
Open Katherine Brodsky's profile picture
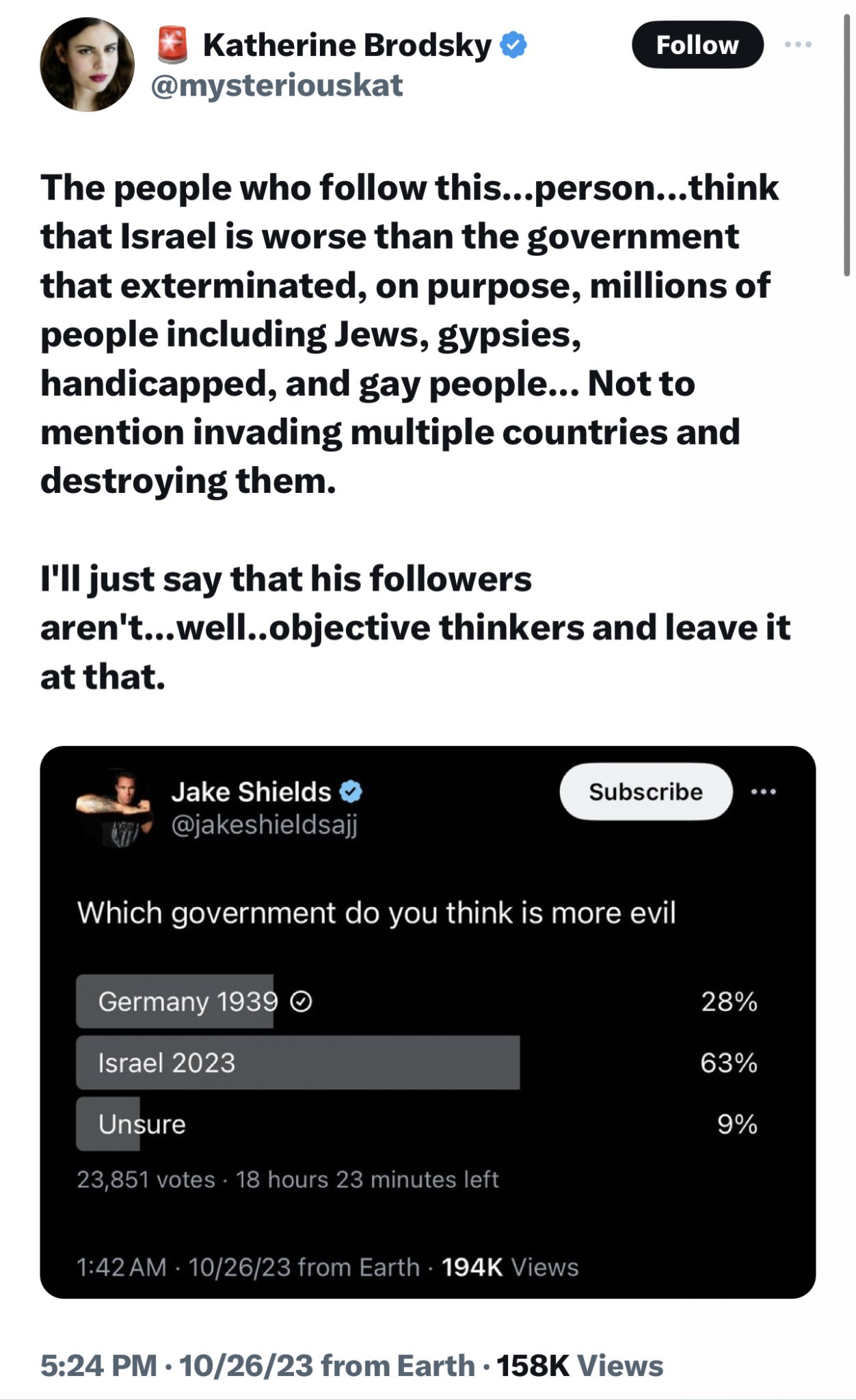(x=87, y=65)
